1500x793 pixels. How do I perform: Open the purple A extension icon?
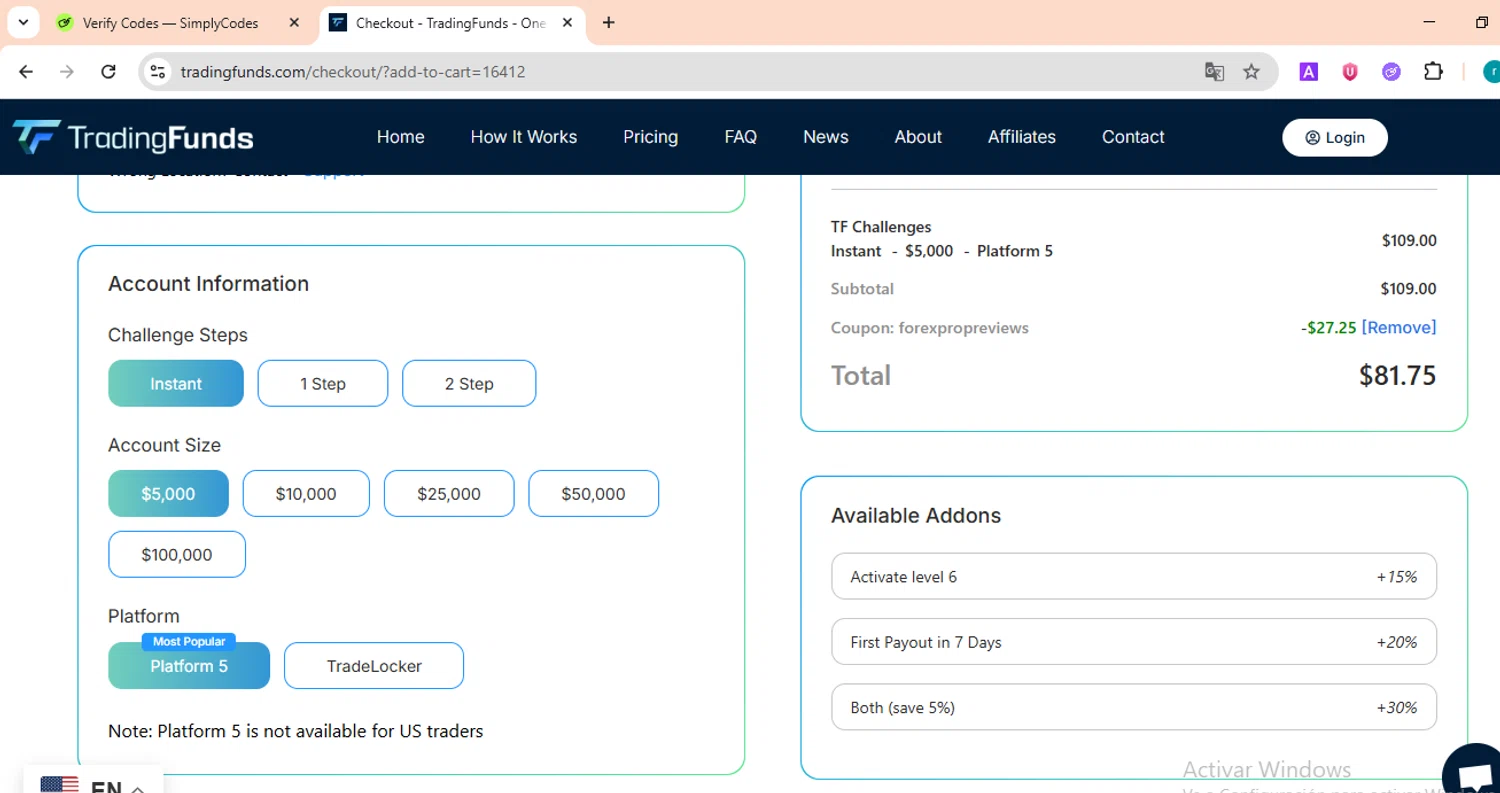pos(1308,72)
